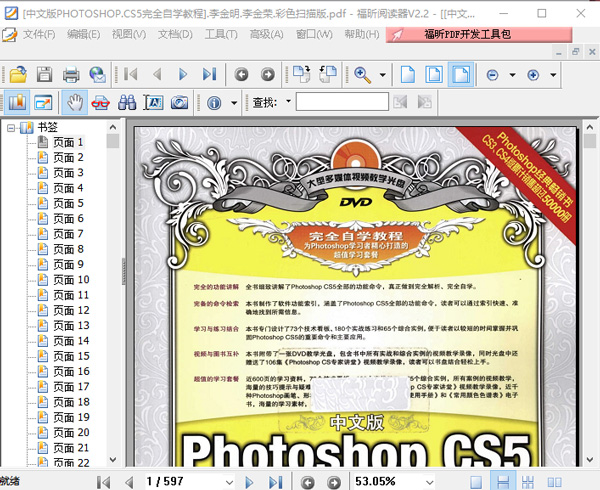Viewport: 600px width, 490px height.
Task: Toggle continuous page layout
Action: coord(502,481)
